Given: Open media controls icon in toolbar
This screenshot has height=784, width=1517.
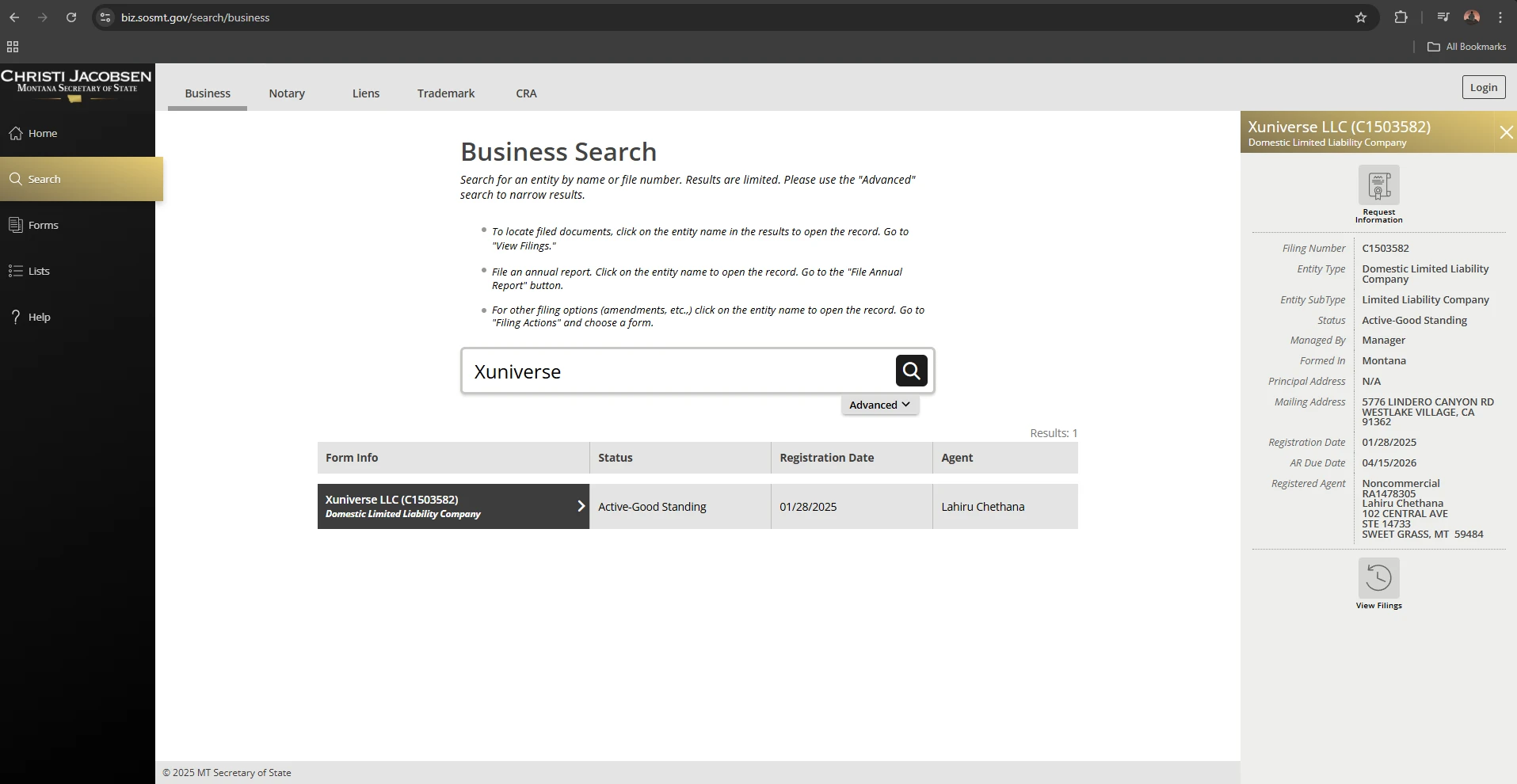Looking at the screenshot, I should point(1443,17).
